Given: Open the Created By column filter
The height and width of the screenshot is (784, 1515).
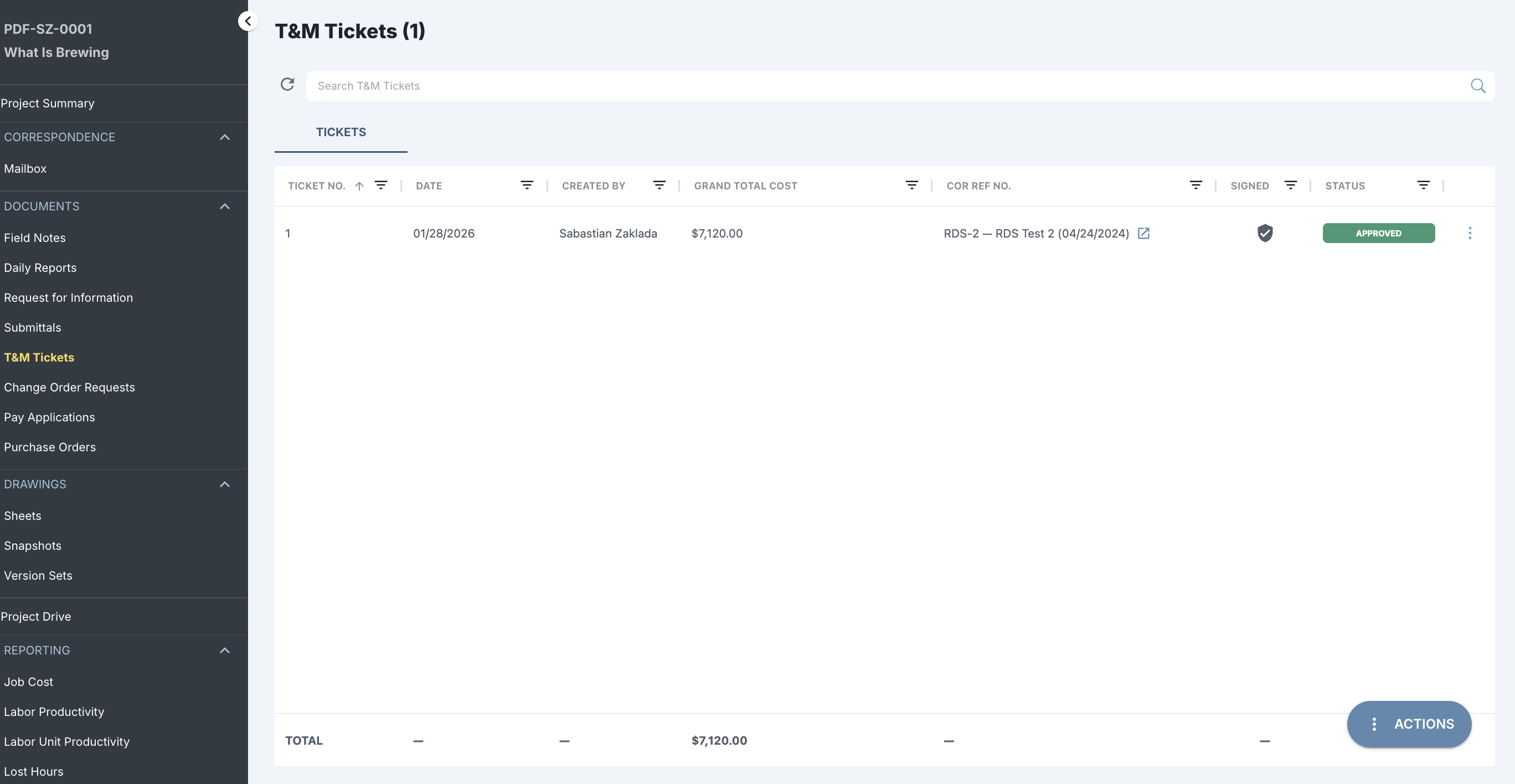Looking at the screenshot, I should point(659,185).
